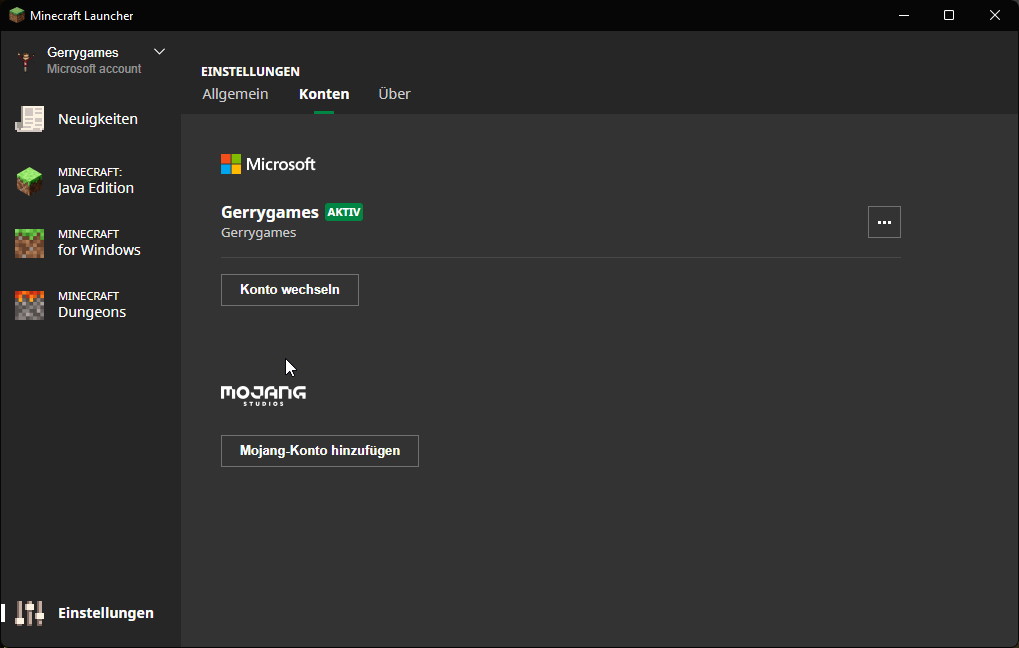Click the 'Microsoft account' subtitle text
Image resolution: width=1019 pixels, height=648 pixels.
coord(94,69)
